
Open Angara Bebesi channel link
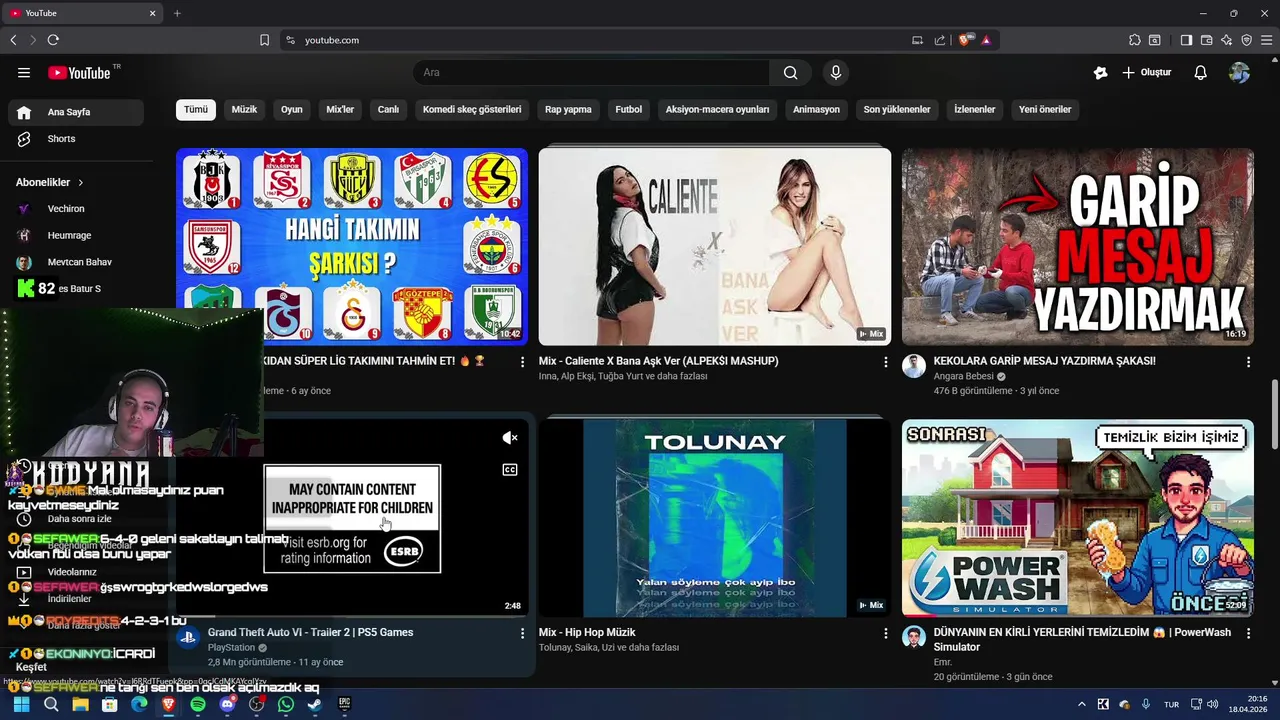point(964,377)
